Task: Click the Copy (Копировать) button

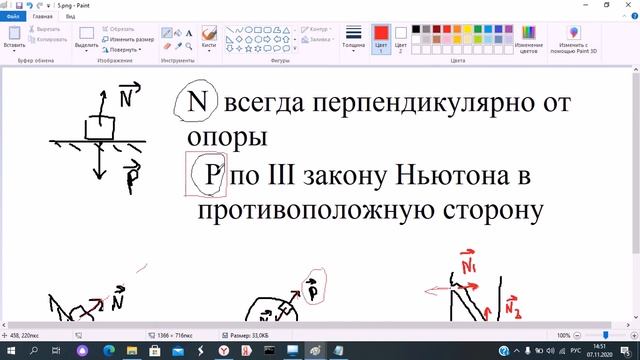Action: 48,40
